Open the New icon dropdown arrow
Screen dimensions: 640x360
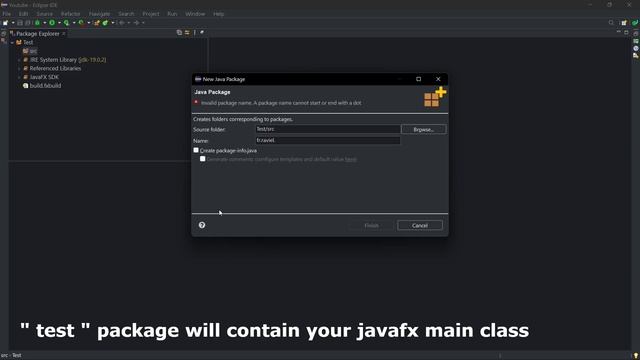13,22
